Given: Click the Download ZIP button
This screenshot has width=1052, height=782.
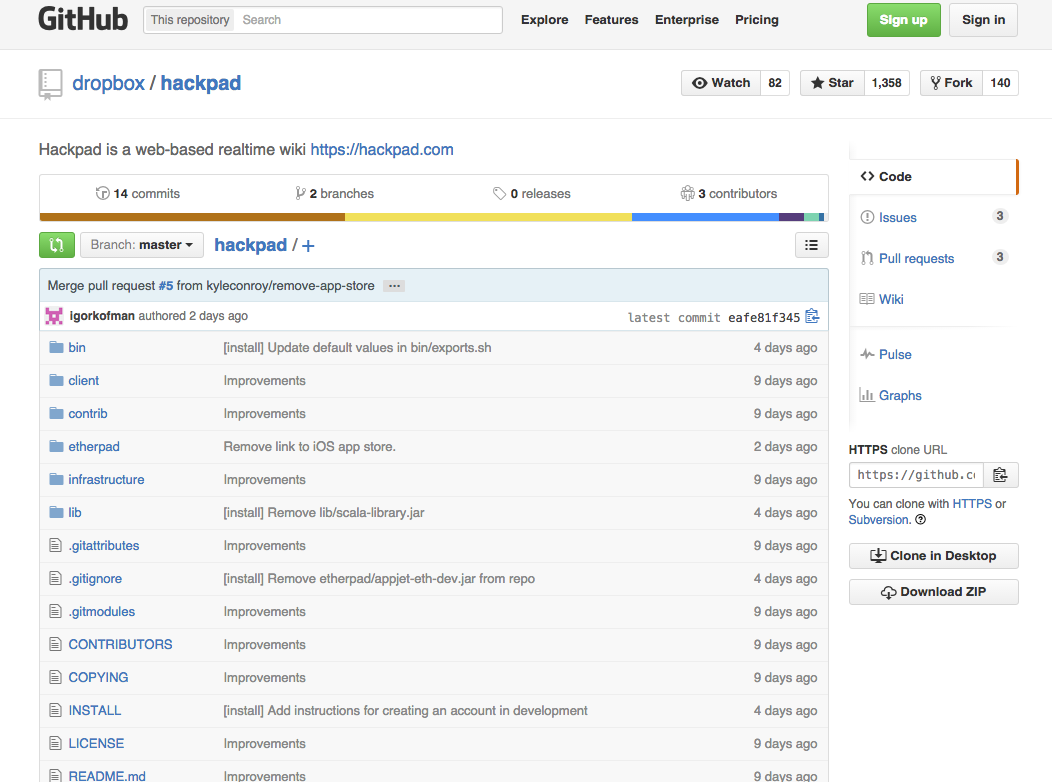Looking at the screenshot, I should tap(933, 592).
